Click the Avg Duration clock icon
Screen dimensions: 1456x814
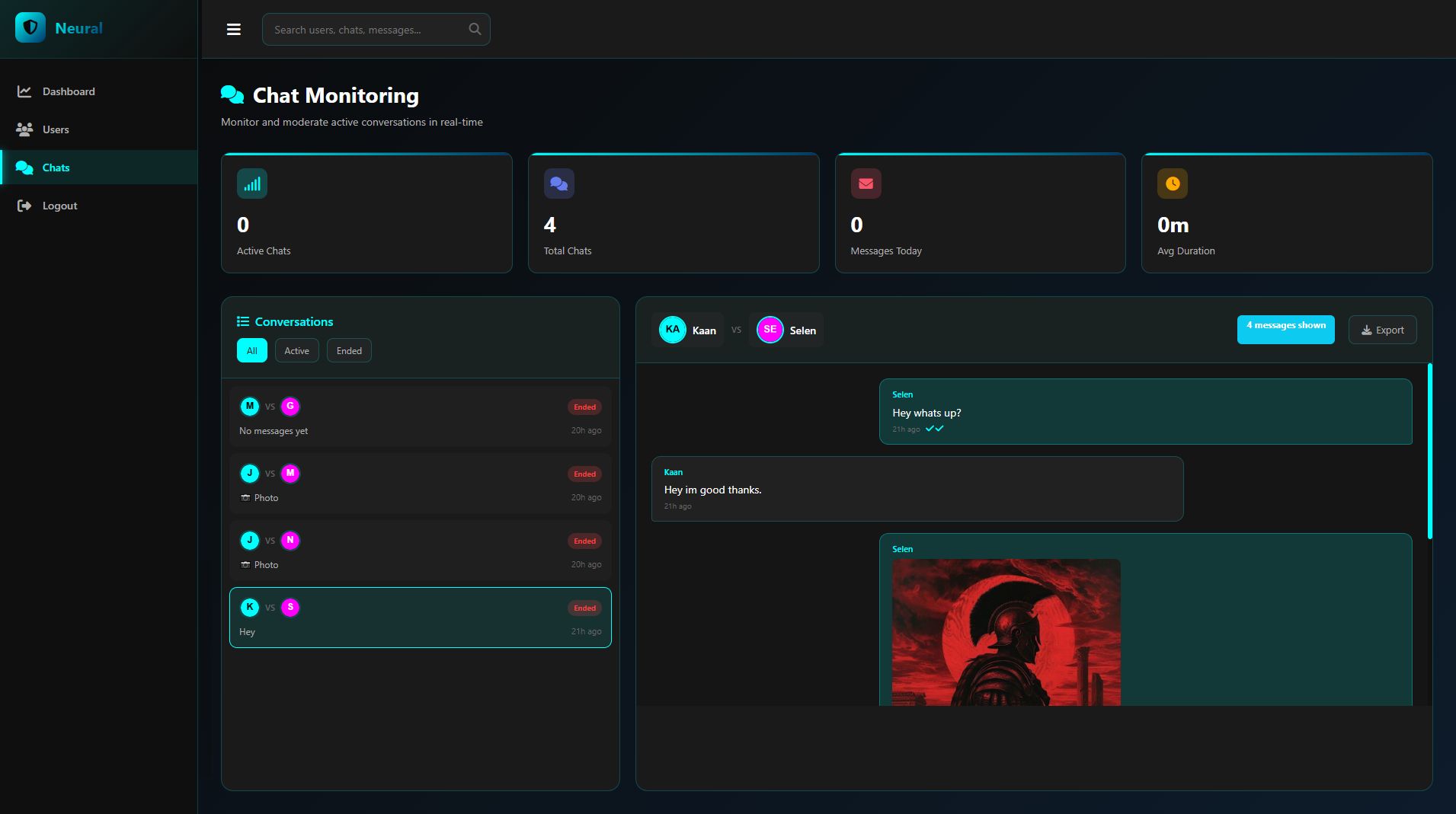tap(1173, 184)
